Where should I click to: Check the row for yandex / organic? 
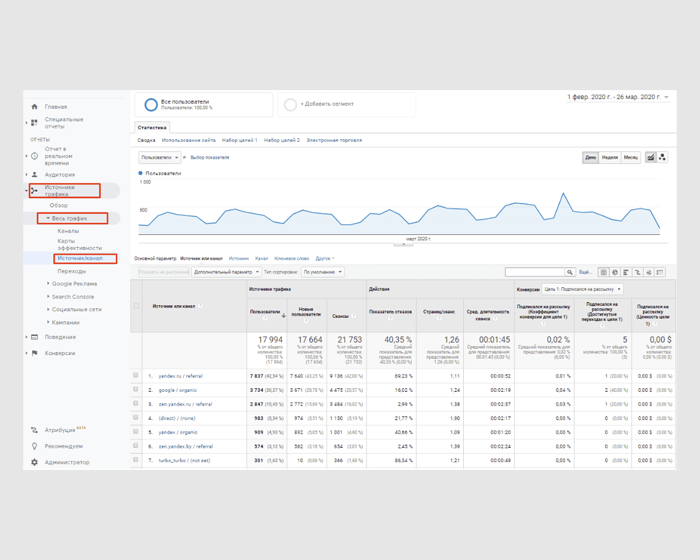136,432
